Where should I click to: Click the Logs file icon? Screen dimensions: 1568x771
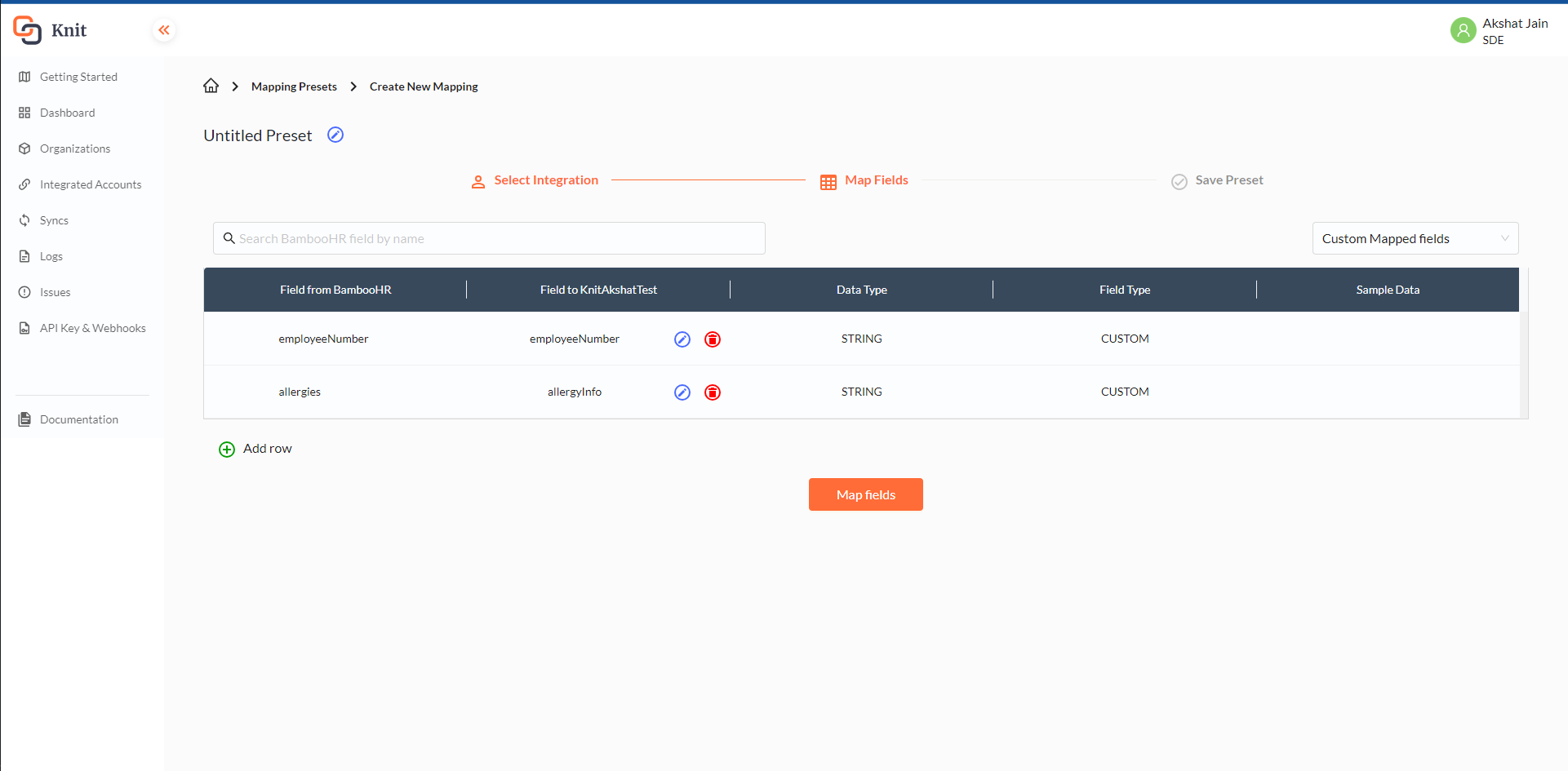coord(24,256)
